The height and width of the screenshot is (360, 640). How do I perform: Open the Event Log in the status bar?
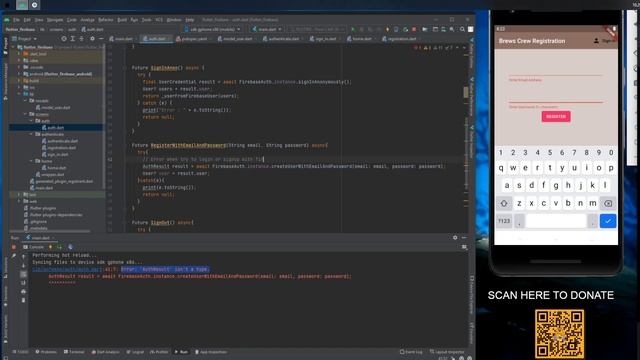pyautogui.click(x=411, y=352)
